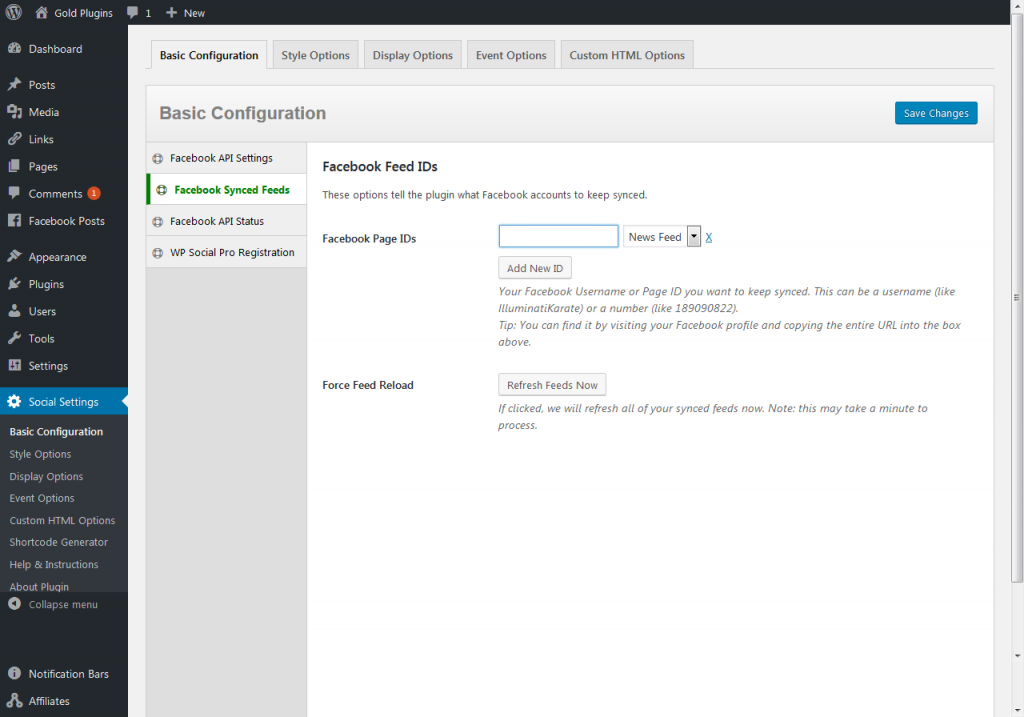Open the Media library icon

(14, 112)
